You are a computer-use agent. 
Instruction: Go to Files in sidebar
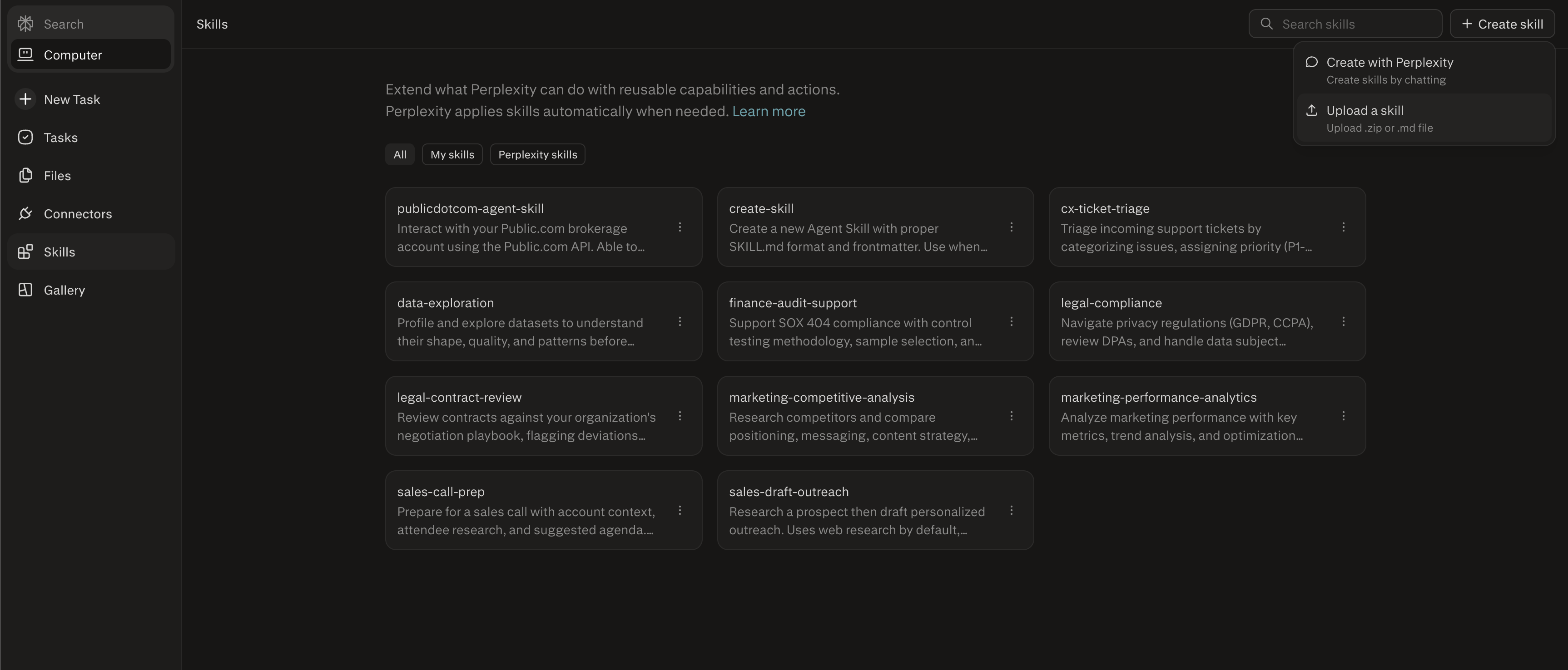click(57, 176)
